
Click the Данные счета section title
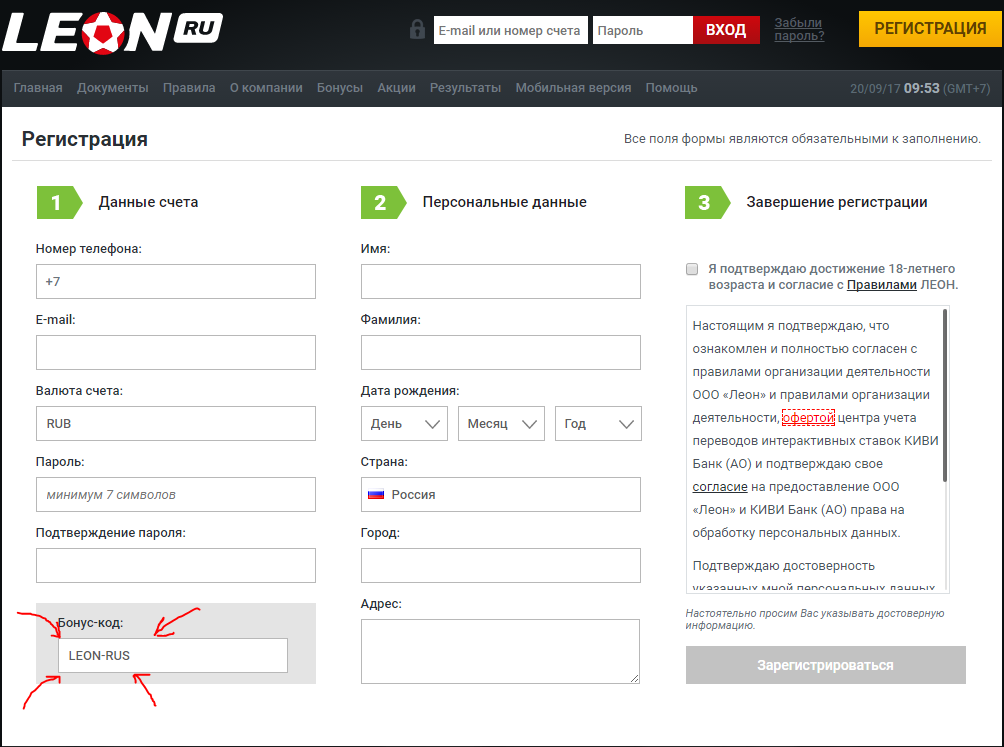[149, 202]
